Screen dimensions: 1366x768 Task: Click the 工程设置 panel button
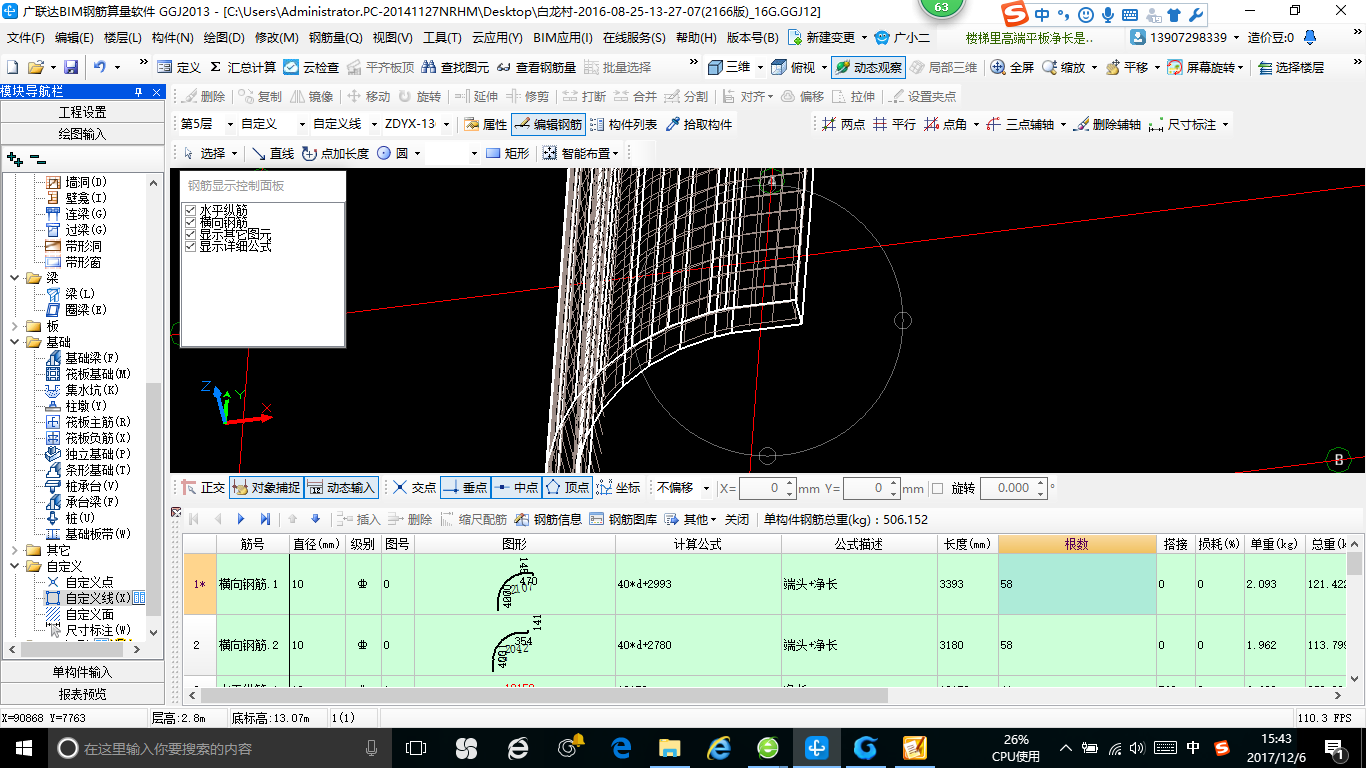click(x=82, y=112)
